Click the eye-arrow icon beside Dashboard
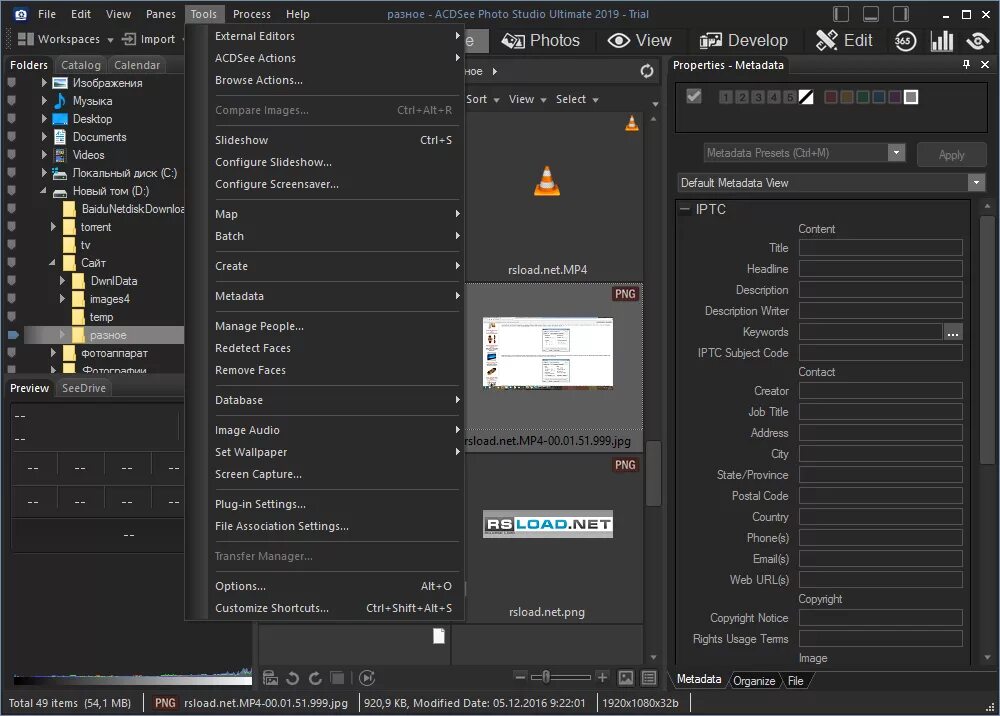1000x716 pixels. [977, 41]
